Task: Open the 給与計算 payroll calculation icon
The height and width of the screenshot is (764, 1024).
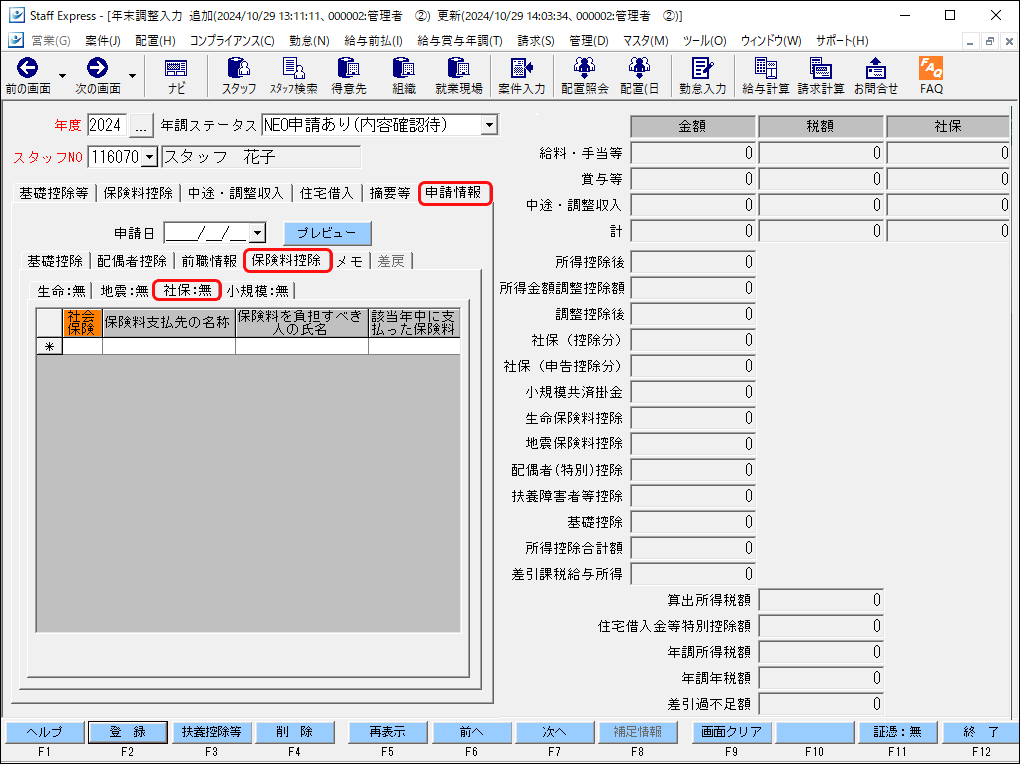Action: pyautogui.click(x=765, y=76)
